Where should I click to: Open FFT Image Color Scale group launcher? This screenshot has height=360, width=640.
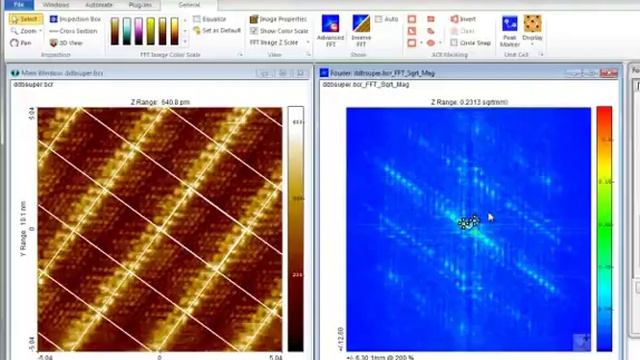(241, 54)
